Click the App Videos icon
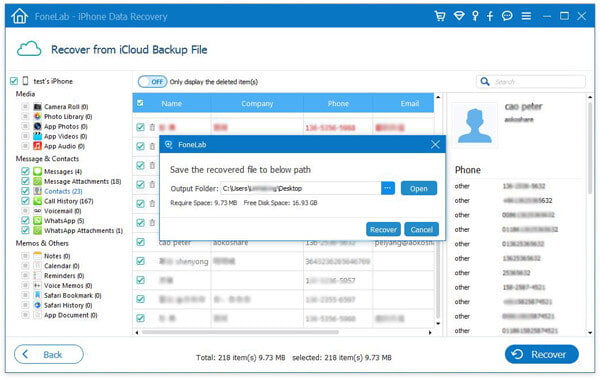 click(38, 136)
